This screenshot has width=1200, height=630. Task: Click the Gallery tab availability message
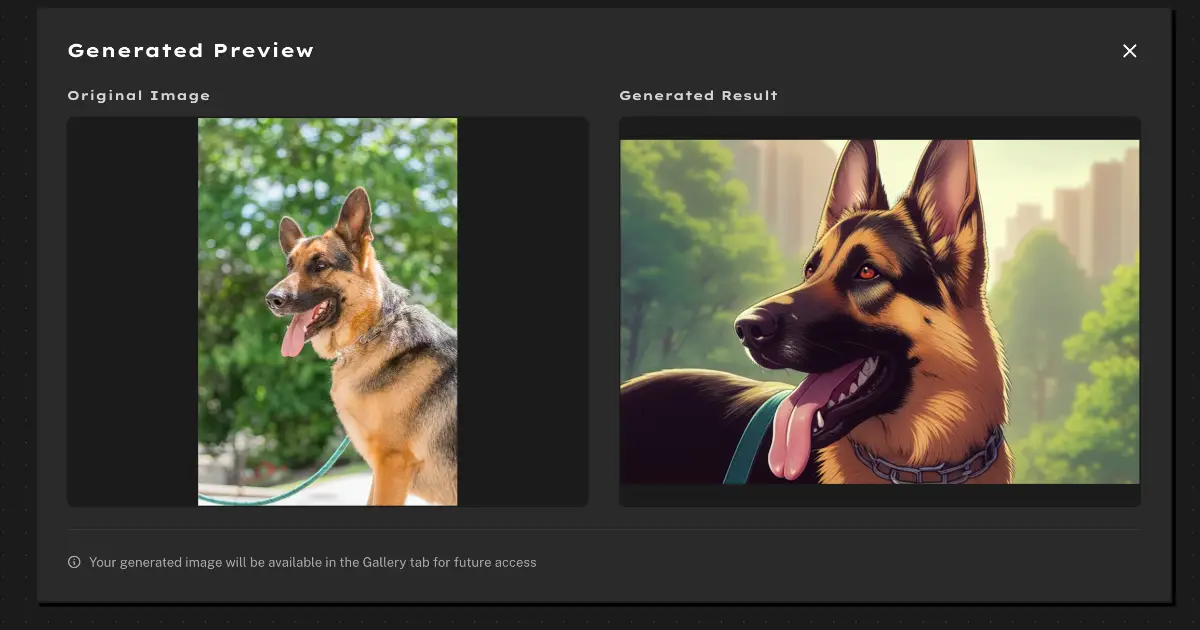pyautogui.click(x=312, y=562)
